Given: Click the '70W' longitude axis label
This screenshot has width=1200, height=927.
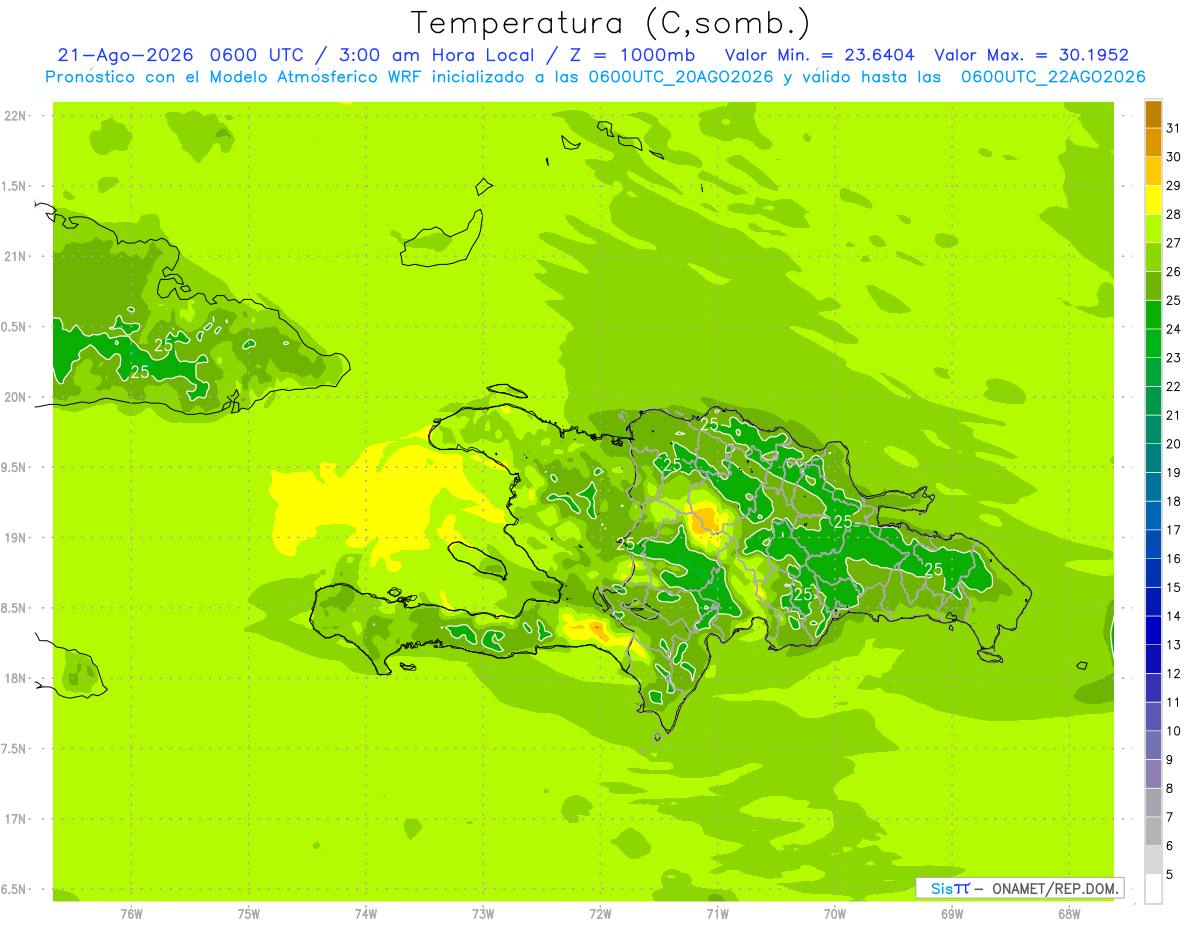Looking at the screenshot, I should (x=835, y=914).
